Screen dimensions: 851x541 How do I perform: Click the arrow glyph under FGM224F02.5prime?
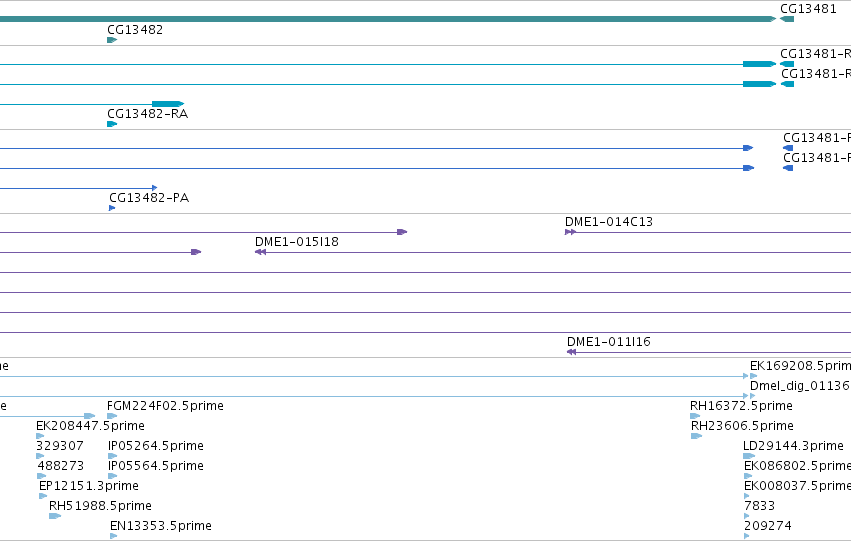click(112, 416)
